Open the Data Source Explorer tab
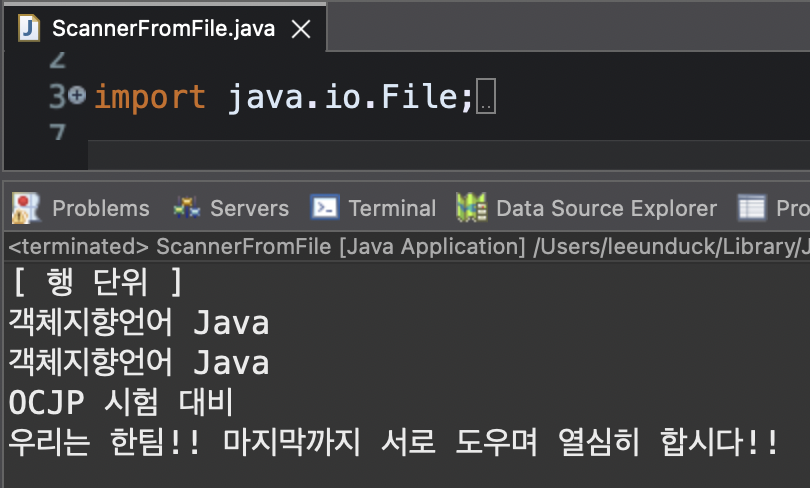Screen dimensions: 810x488 [x=587, y=209]
